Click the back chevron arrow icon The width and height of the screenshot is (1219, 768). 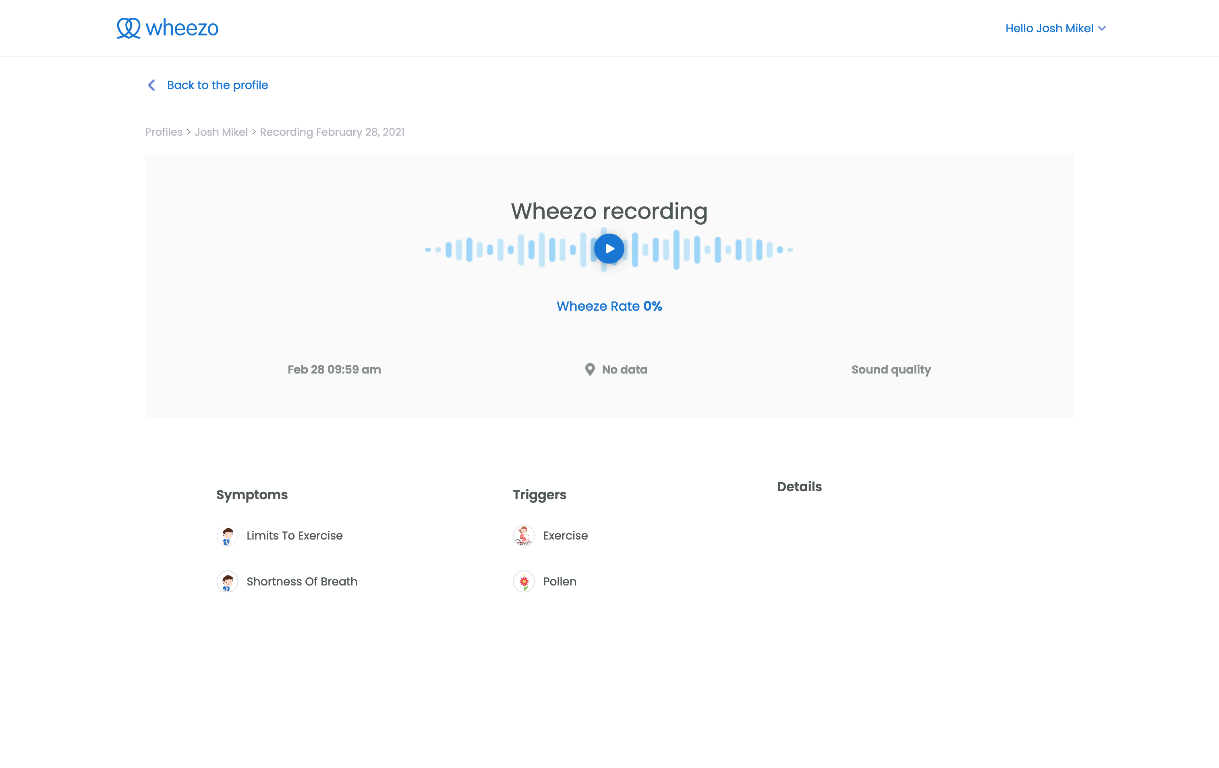tap(152, 85)
